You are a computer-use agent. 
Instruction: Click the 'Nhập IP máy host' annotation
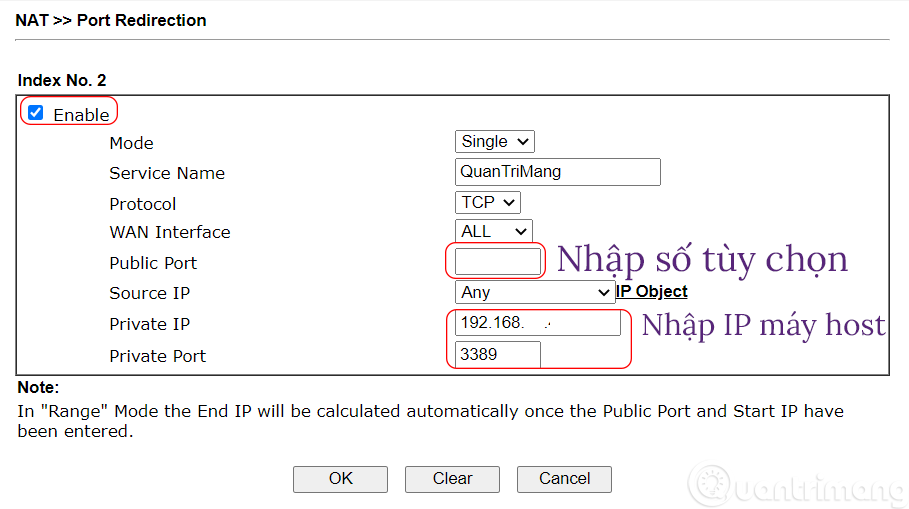pos(763,325)
